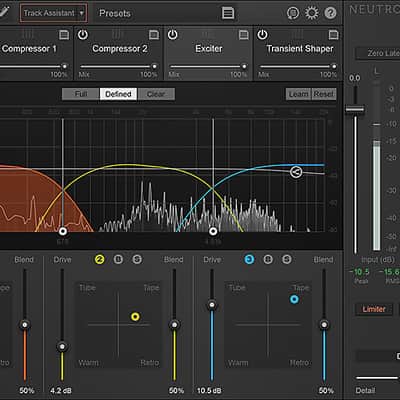This screenshot has height=400, width=400.
Task: Click the -10.5 Peak readout
Action: point(359,272)
